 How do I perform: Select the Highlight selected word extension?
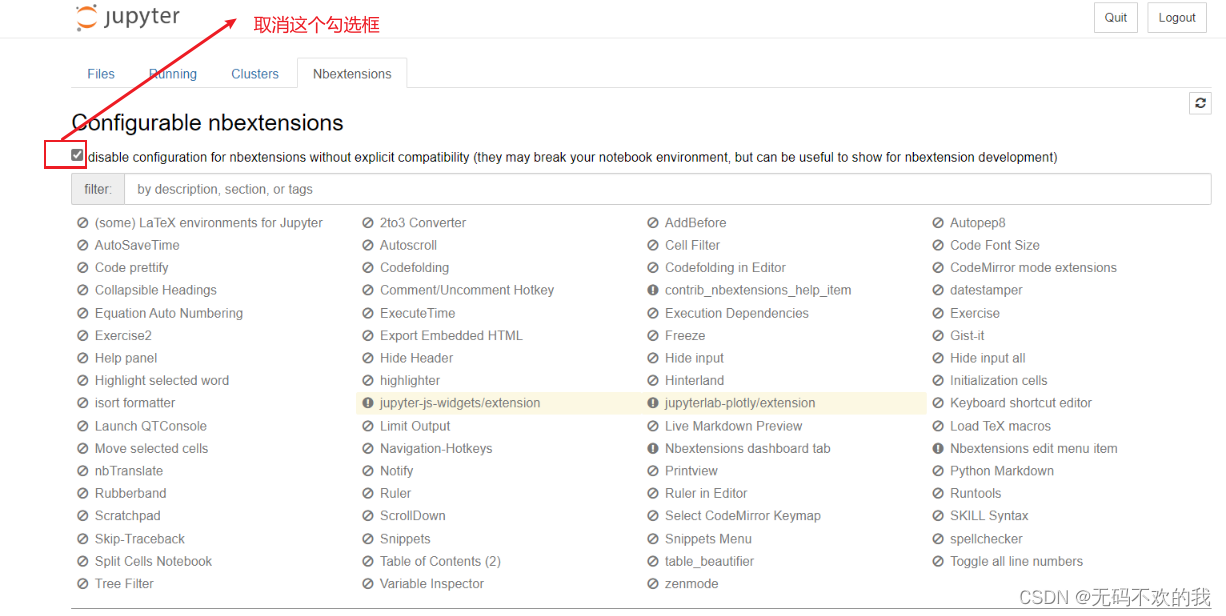tap(162, 381)
